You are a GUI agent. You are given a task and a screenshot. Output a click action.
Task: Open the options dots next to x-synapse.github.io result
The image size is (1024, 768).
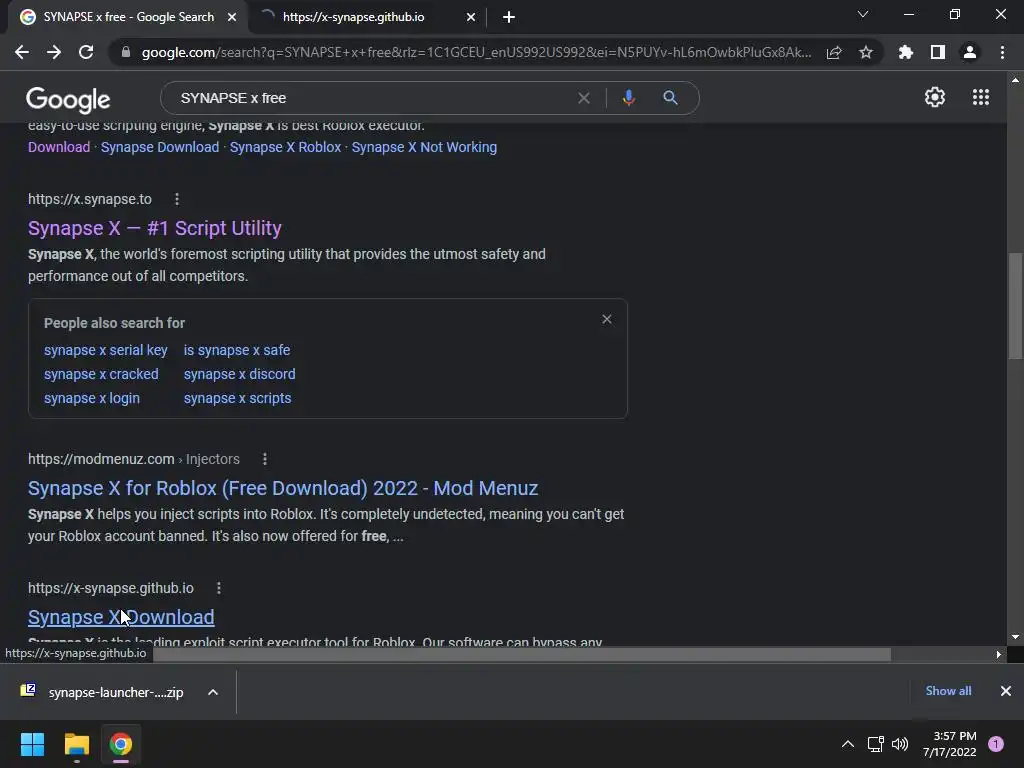tap(219, 588)
